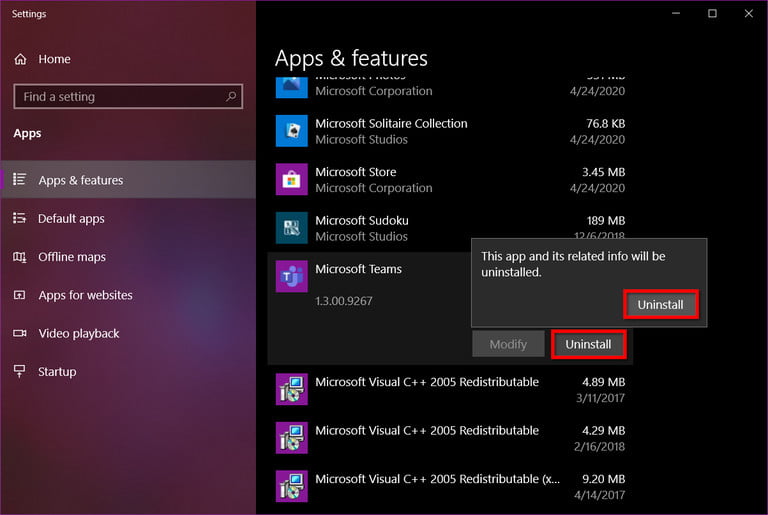Viewport: 768px width, 515px height.
Task: Select Apps & features in the sidebar
Action: pyautogui.click(x=128, y=180)
